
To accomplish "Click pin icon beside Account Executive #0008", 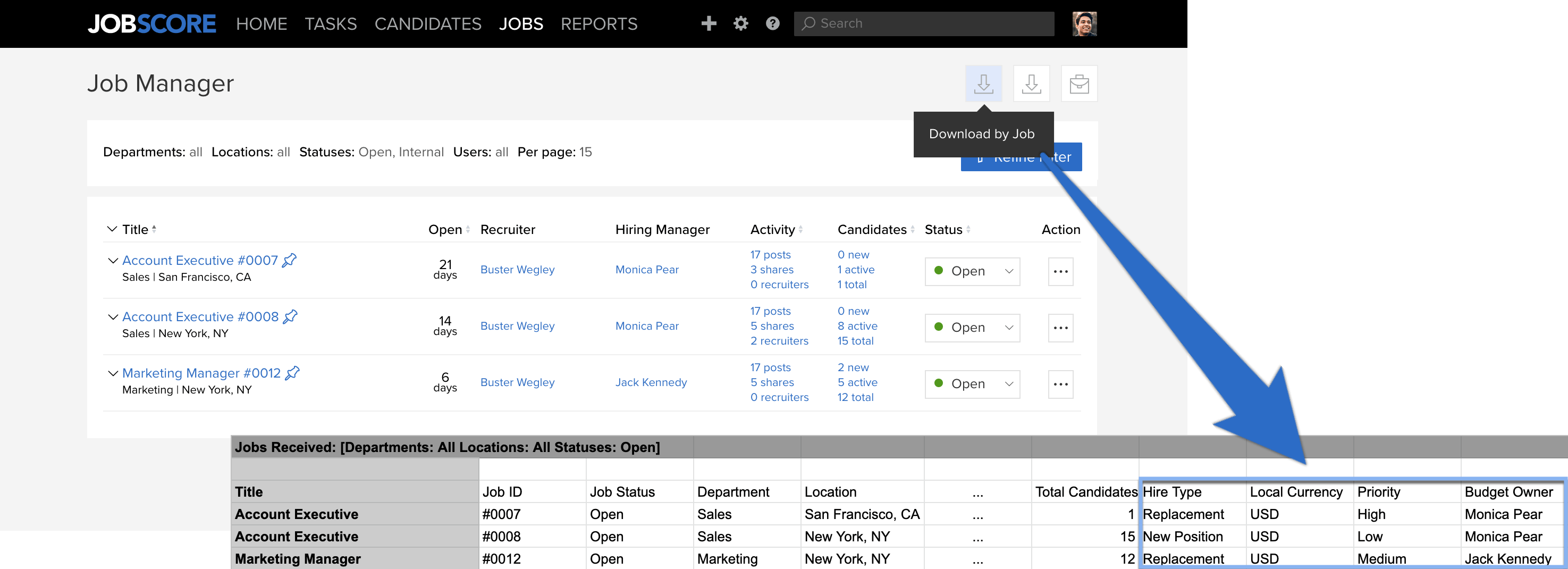I will [x=290, y=317].
